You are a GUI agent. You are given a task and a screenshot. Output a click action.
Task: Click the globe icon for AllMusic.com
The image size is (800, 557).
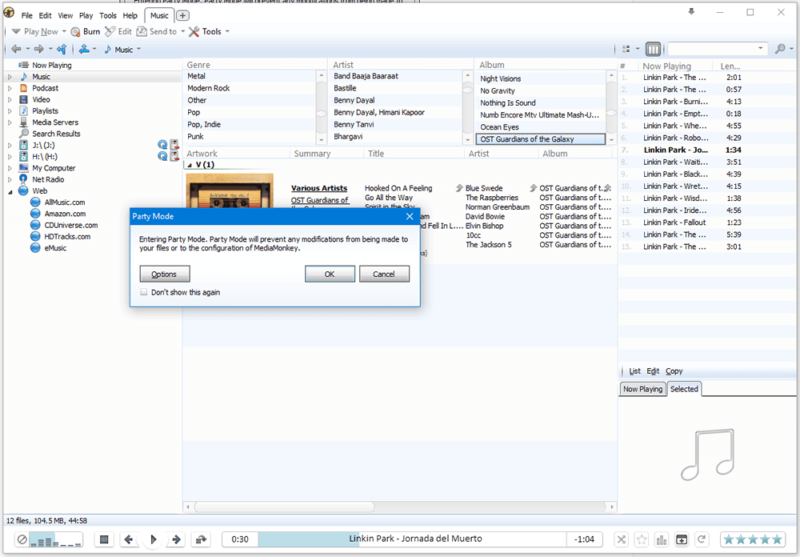pos(35,202)
